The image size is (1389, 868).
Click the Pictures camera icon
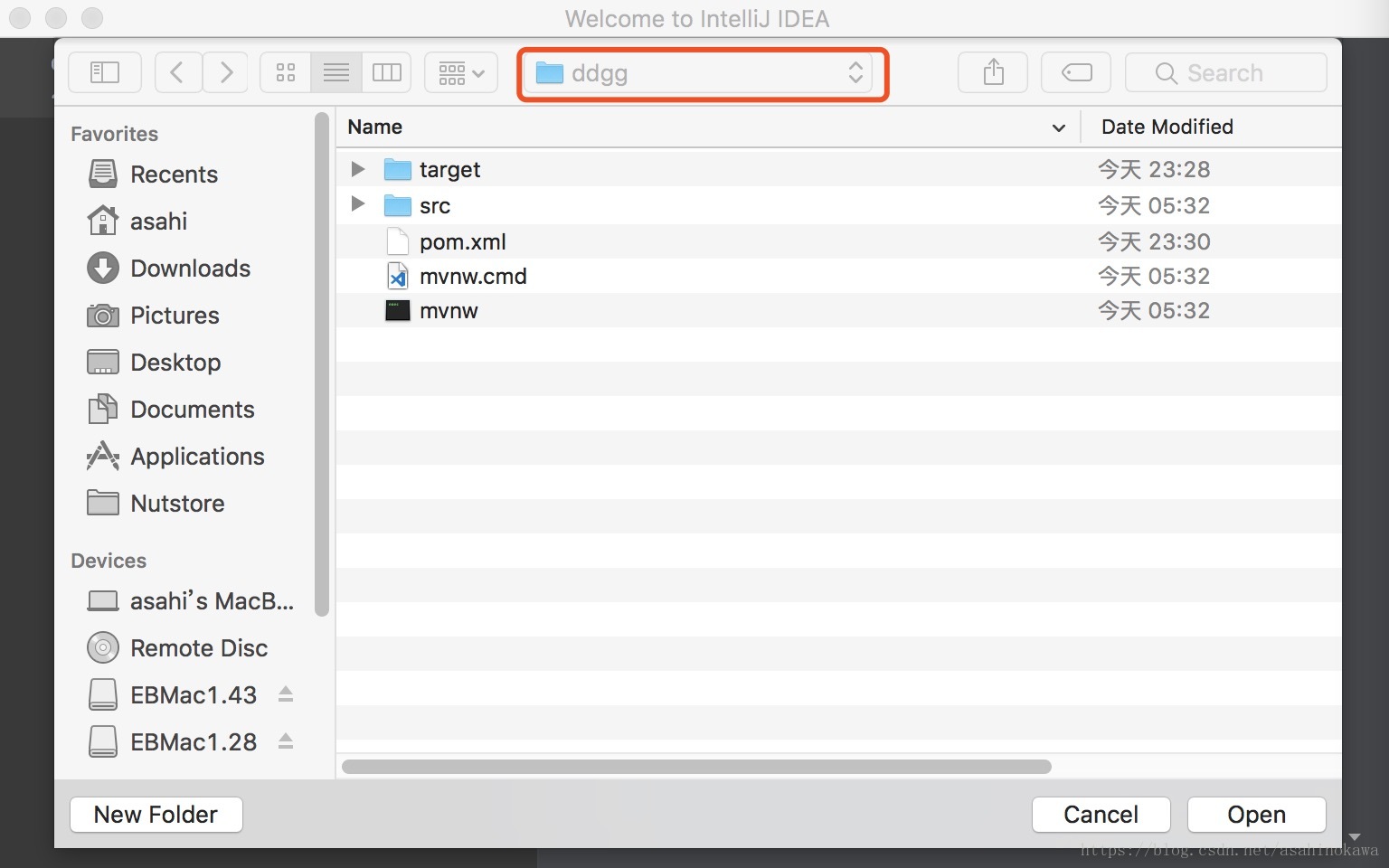click(103, 315)
